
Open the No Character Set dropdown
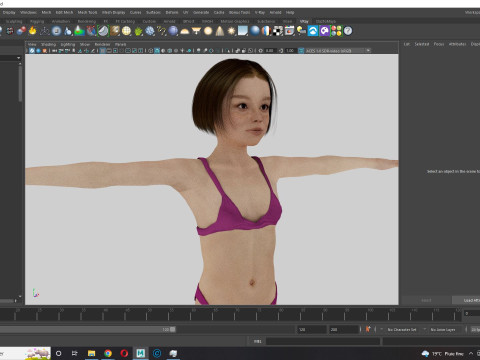[403, 329]
